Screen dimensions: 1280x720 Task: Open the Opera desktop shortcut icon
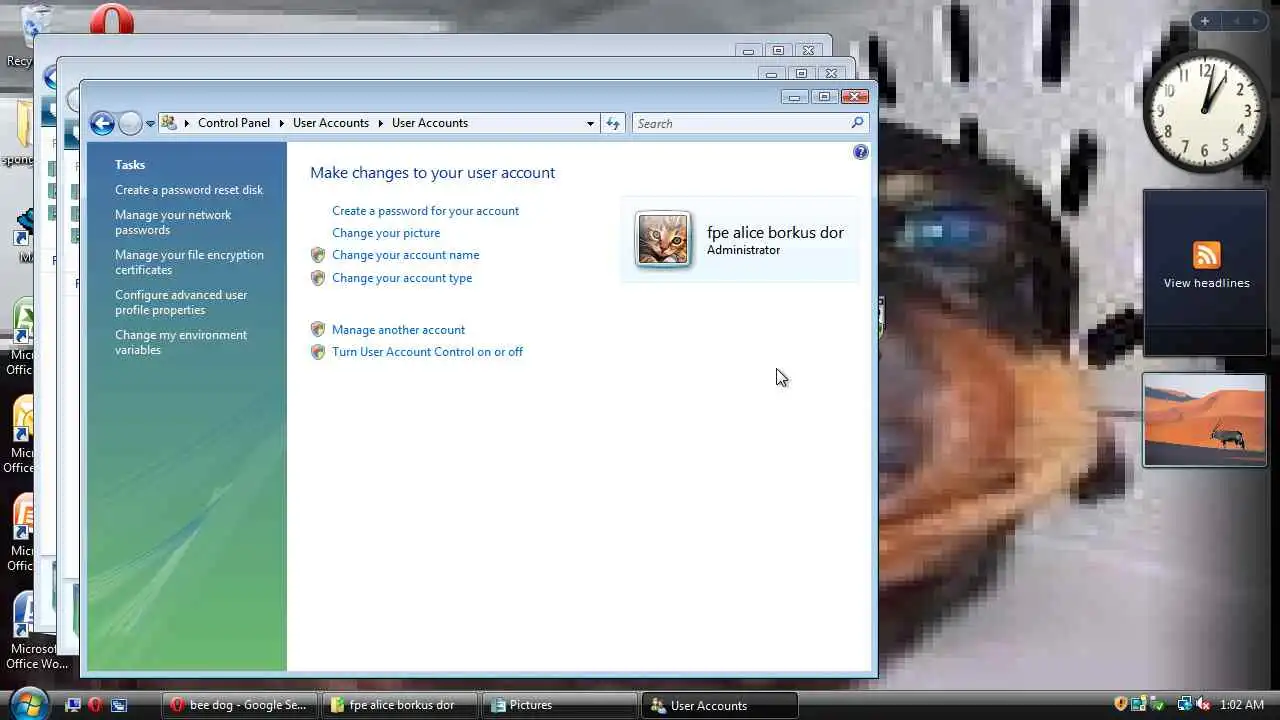tap(112, 18)
